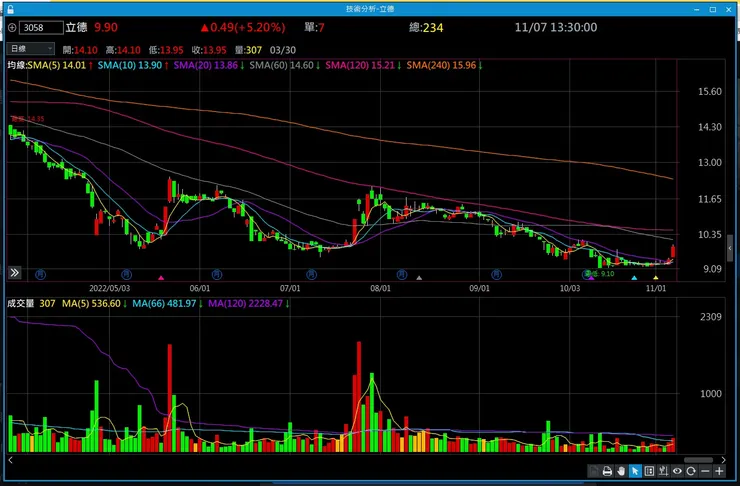Image resolution: width=740 pixels, height=486 pixels.
Task: Click the 月 circle marker nearest 06/01
Action: click(x=217, y=274)
